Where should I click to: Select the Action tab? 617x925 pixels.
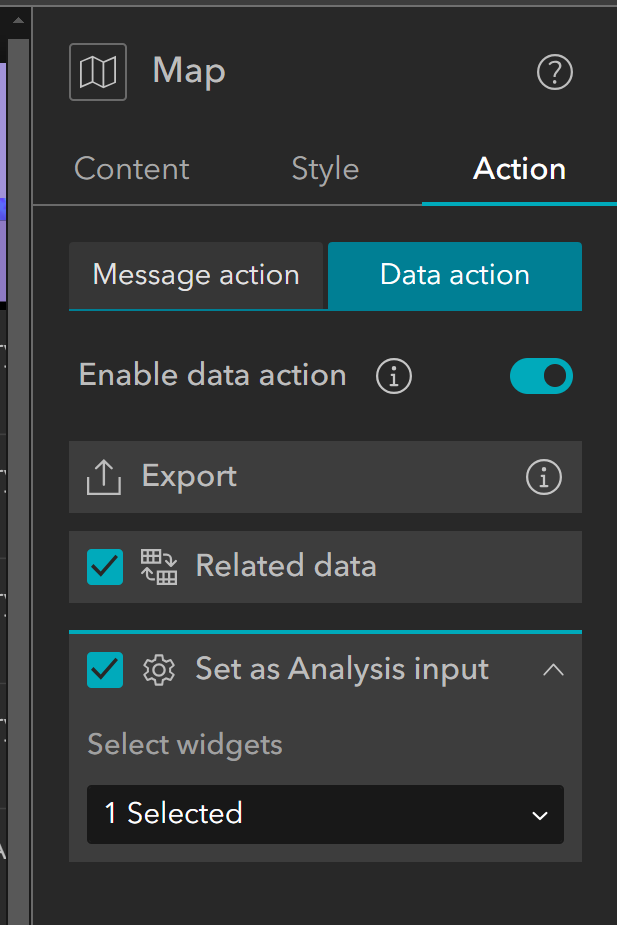pos(519,169)
